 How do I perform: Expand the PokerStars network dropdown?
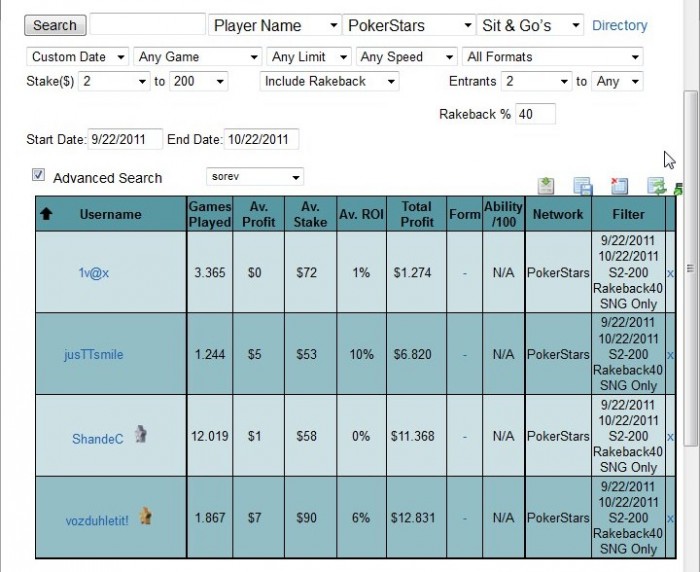tap(408, 25)
